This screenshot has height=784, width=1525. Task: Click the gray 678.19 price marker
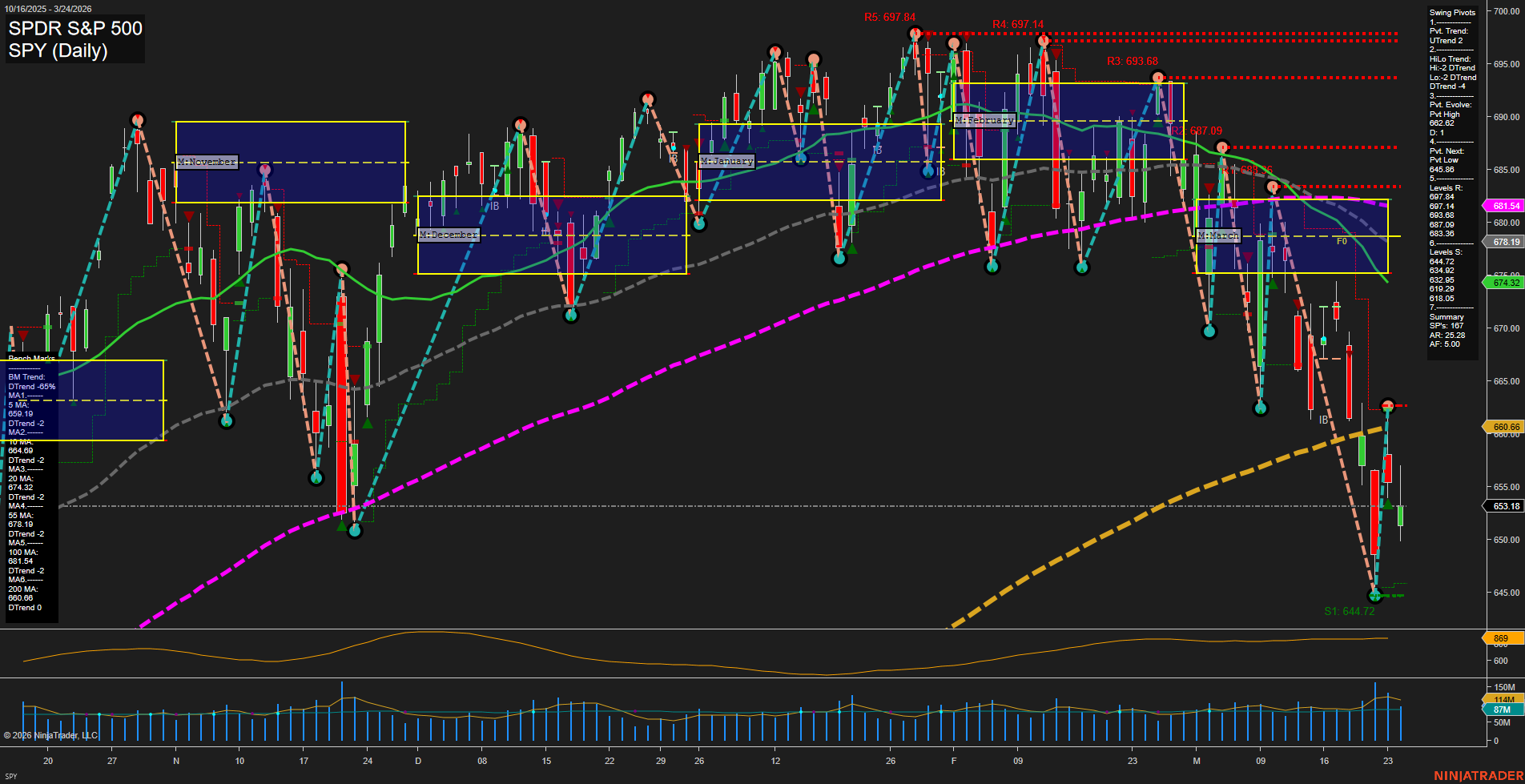click(x=1505, y=242)
